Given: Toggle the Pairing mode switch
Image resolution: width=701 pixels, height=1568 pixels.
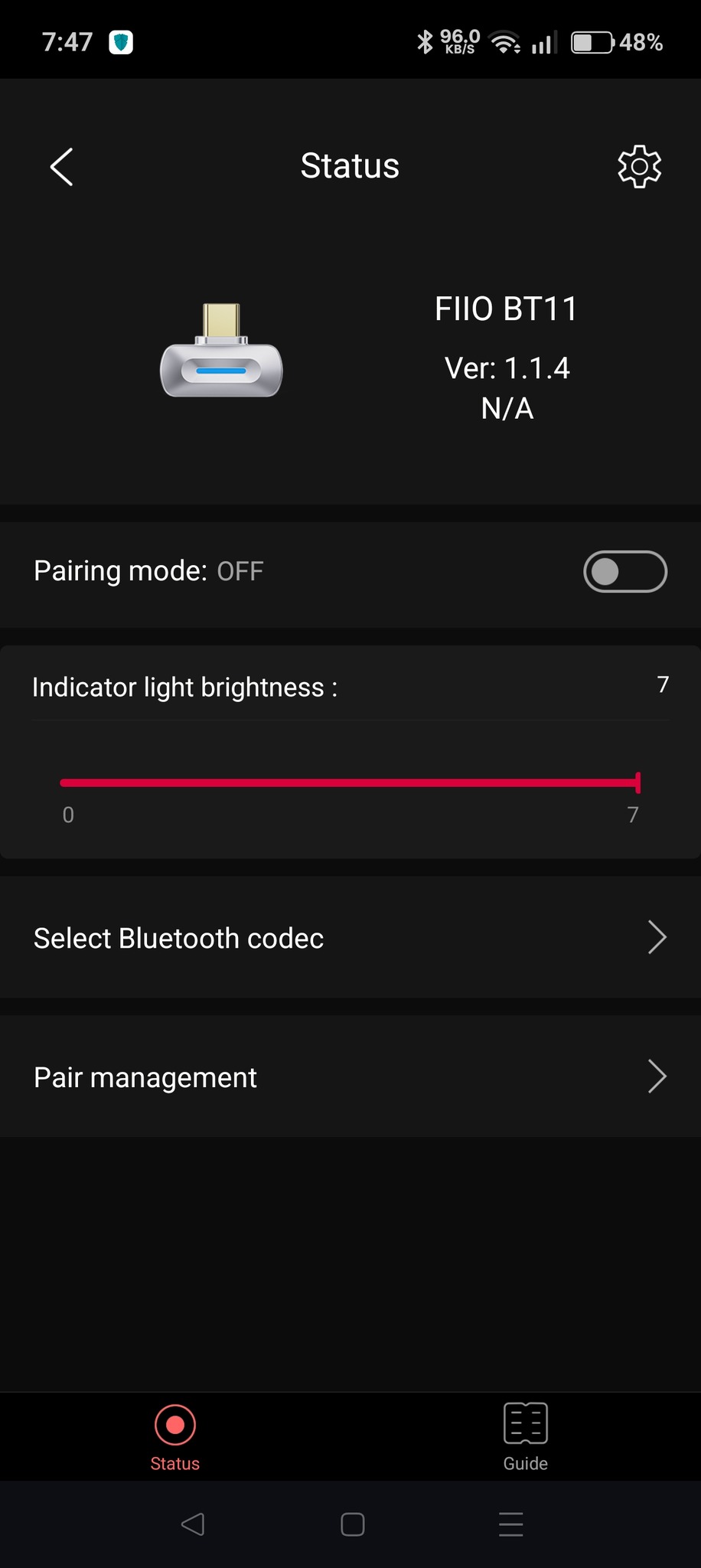Looking at the screenshot, I should pyautogui.click(x=624, y=571).
